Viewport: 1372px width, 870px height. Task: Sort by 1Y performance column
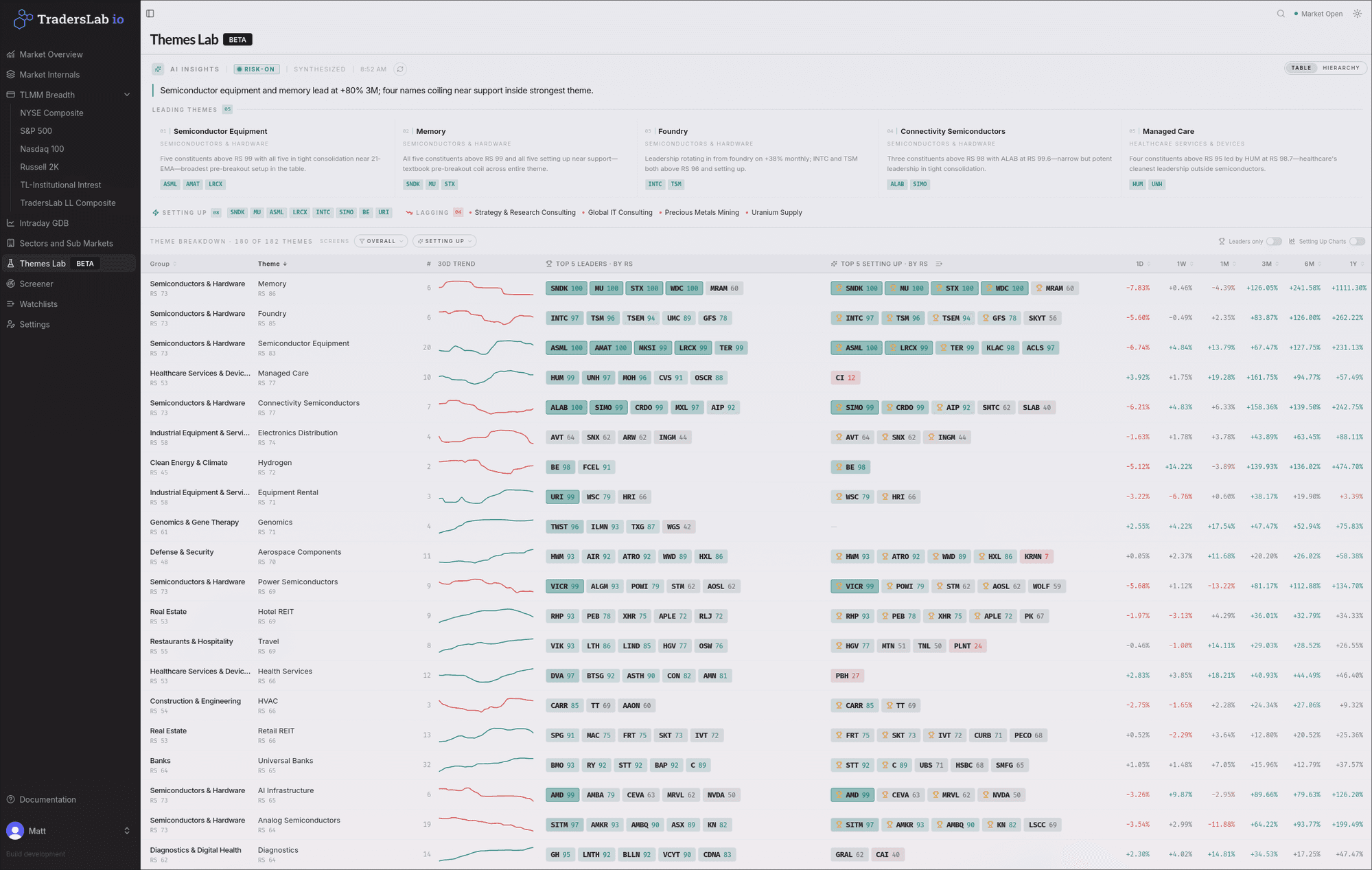[1356, 264]
